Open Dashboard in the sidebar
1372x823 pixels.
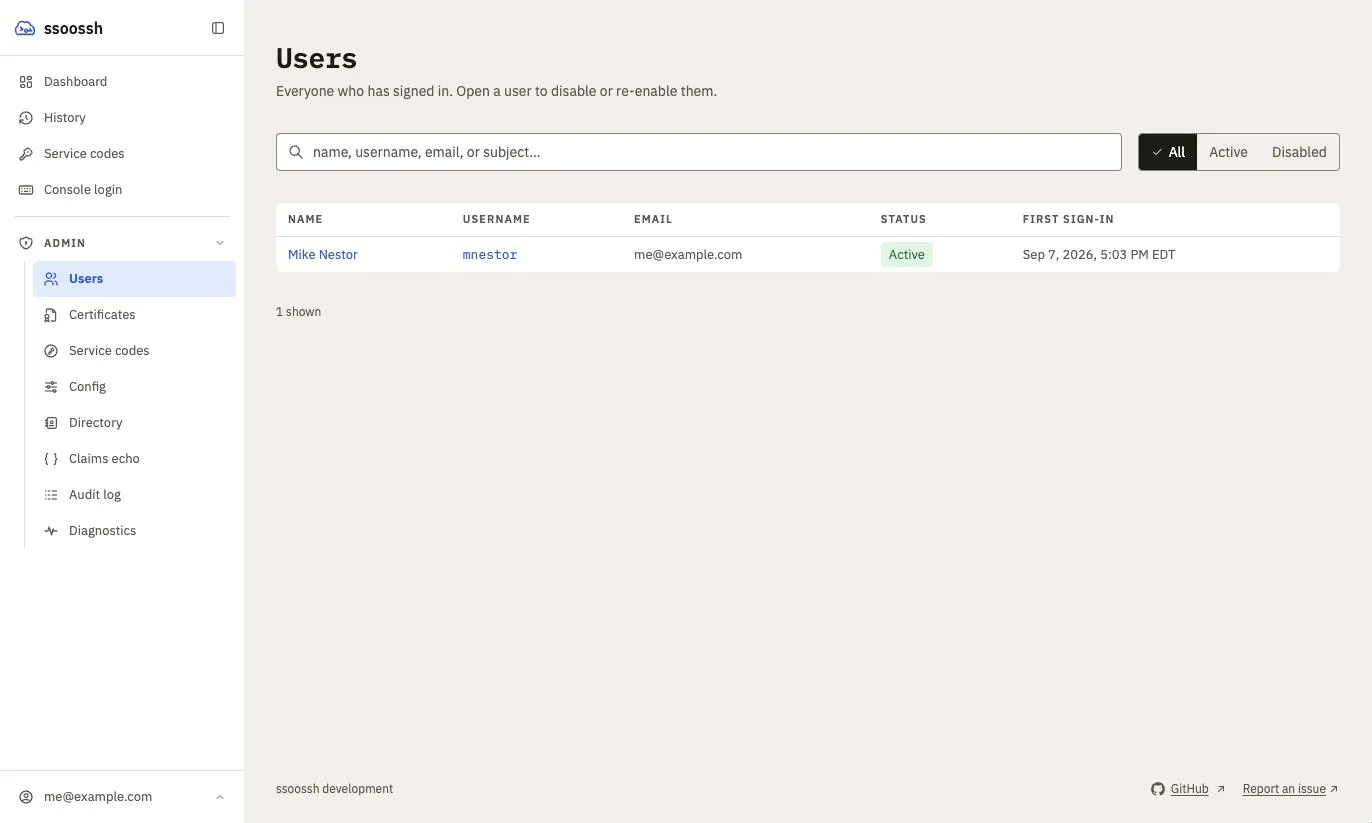(122, 82)
